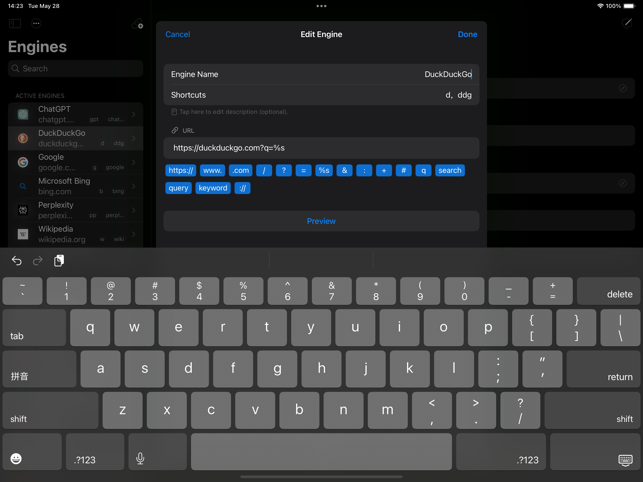Switch to Pinyin keyboard key
The height and width of the screenshot is (482, 643).
39,369
